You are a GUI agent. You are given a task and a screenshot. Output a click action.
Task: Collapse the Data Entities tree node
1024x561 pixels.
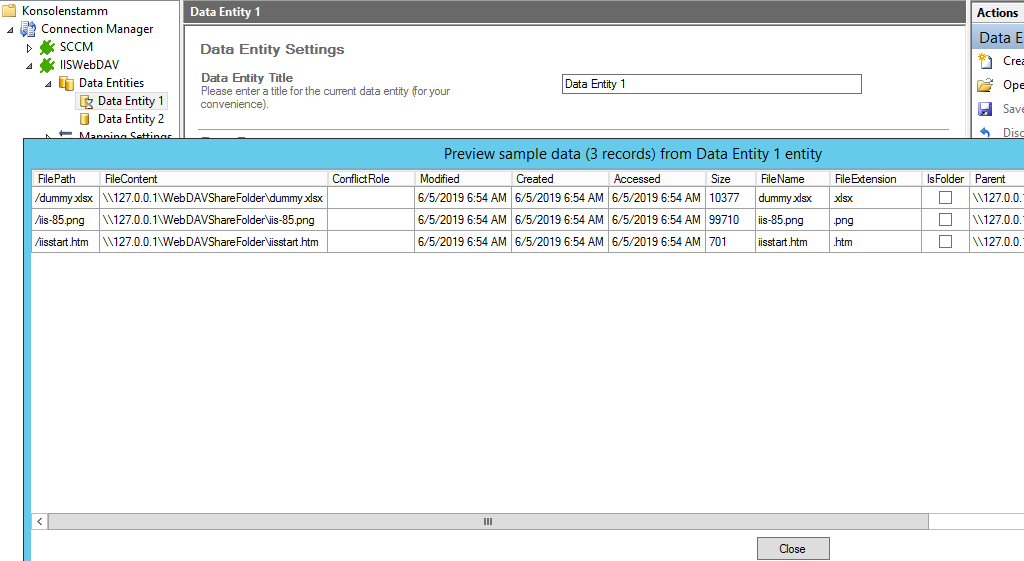coord(48,84)
